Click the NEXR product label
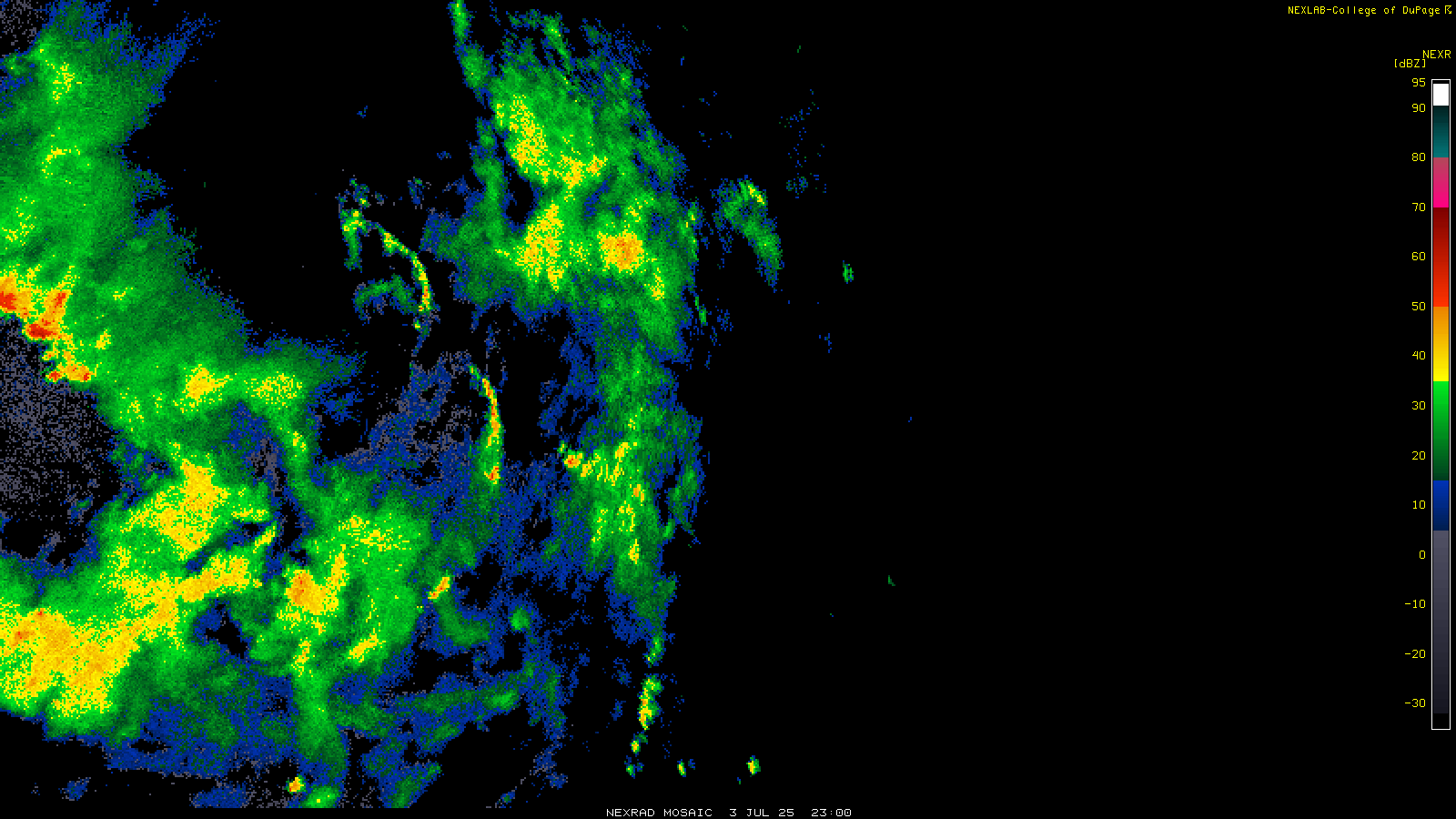1456x819 pixels. [x=1436, y=55]
